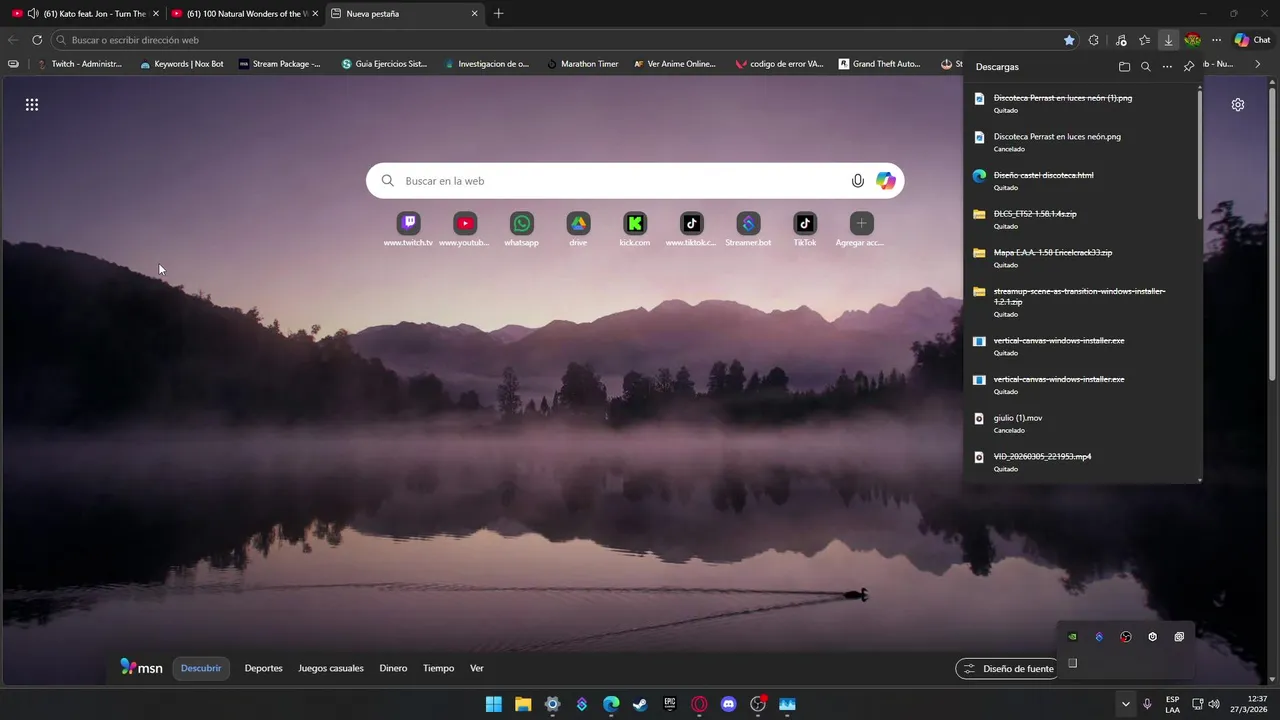The height and width of the screenshot is (720, 1280).
Task: Search downloads with magnifier icon
Action: [x=1146, y=67]
